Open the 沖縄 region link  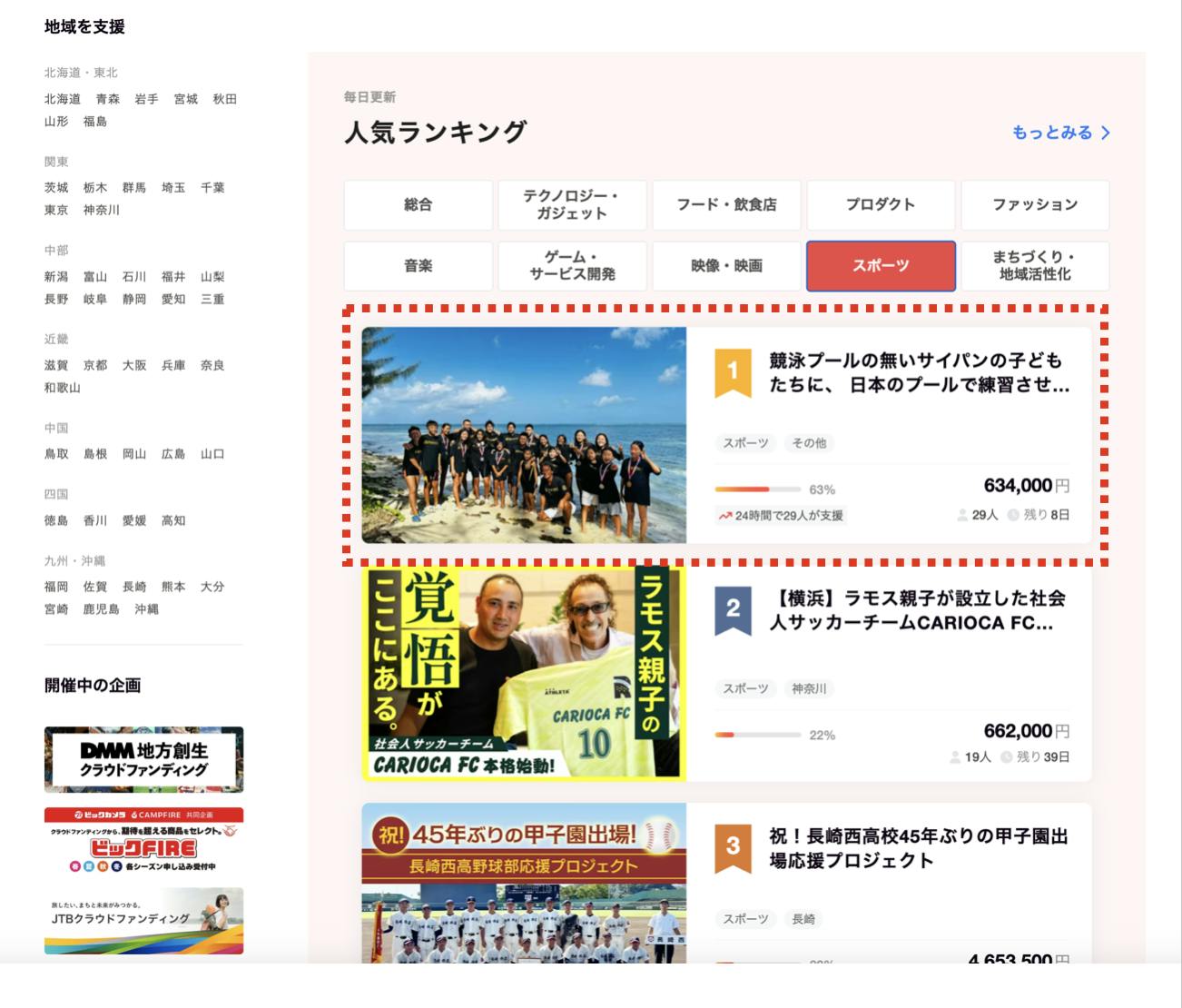click(x=146, y=609)
